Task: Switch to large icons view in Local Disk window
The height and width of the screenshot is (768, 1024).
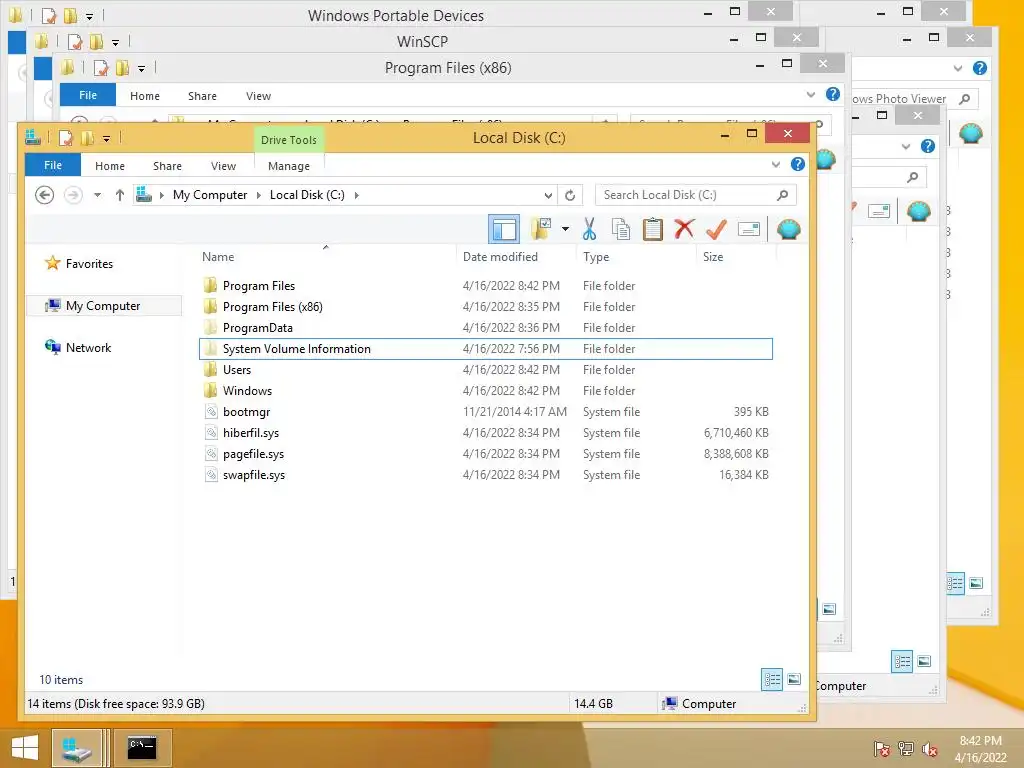Action: click(794, 679)
